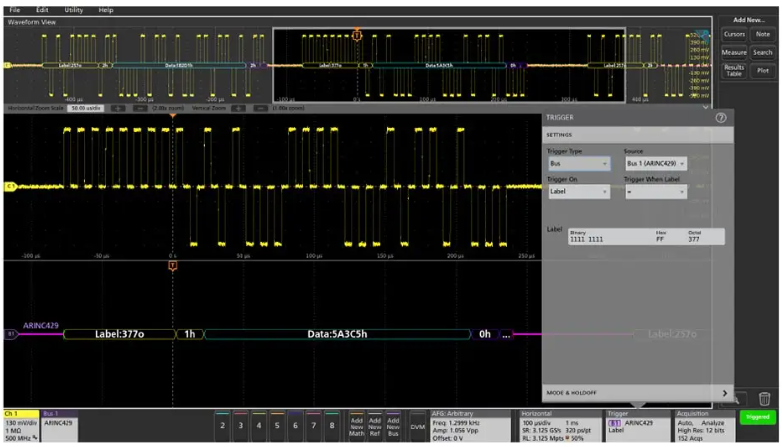Click the orange T trigger marker in zoom view
Viewport: 782px width, 447px height.
coord(173,265)
